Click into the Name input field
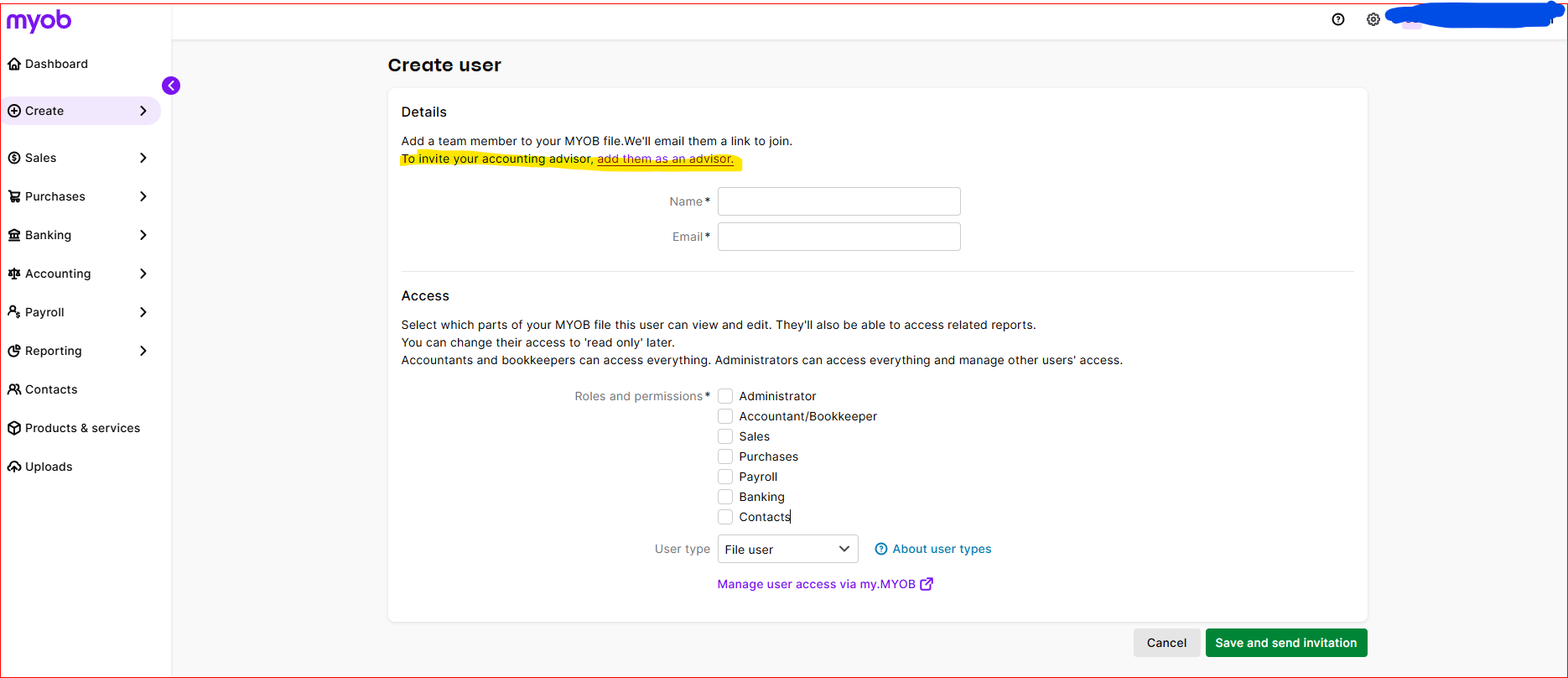Screen dimensions: 1568x678 coord(839,201)
